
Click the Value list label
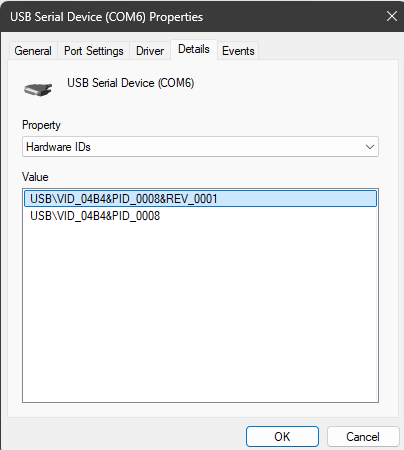coord(35,177)
